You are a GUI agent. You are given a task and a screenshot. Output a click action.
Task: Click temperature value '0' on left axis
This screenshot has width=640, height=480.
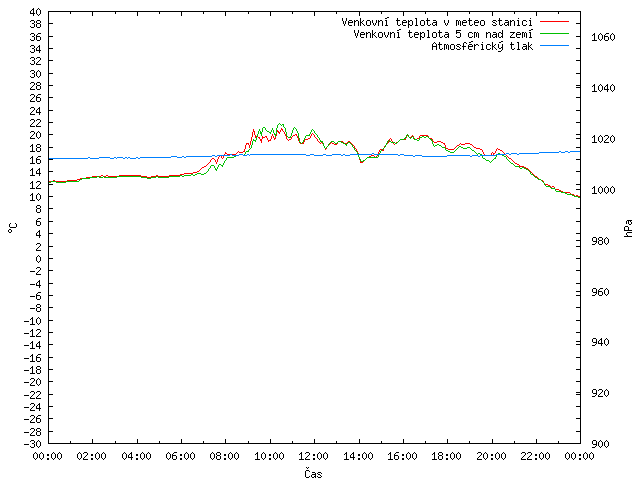(38, 259)
